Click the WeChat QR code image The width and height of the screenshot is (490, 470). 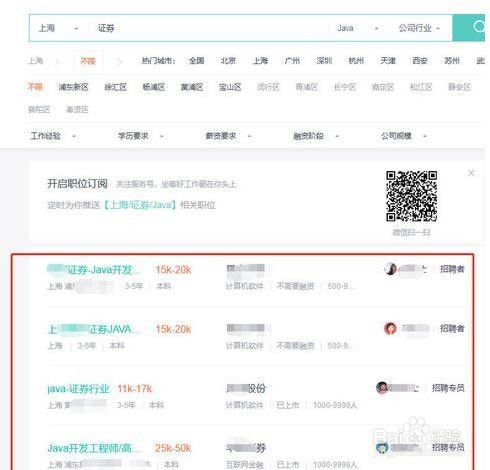[412, 196]
